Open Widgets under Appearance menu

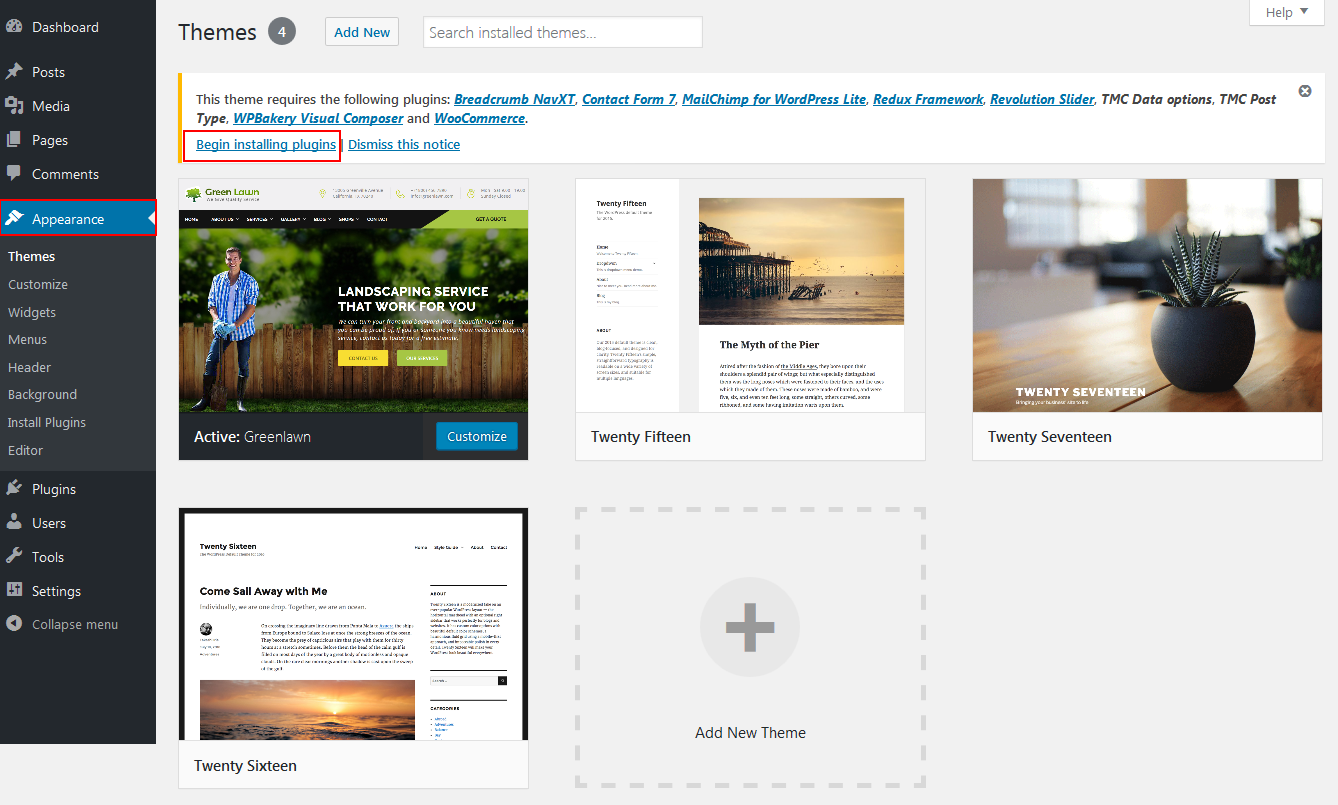coord(32,312)
